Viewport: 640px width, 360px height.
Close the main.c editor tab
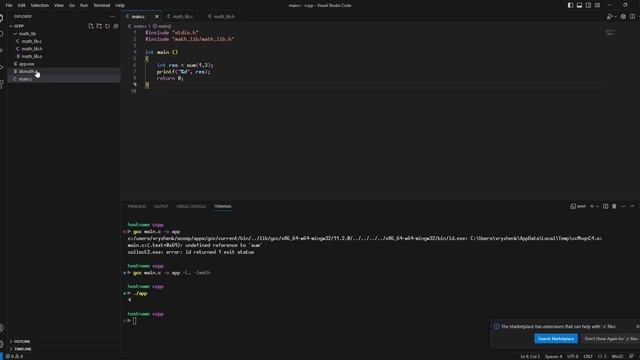157,16
